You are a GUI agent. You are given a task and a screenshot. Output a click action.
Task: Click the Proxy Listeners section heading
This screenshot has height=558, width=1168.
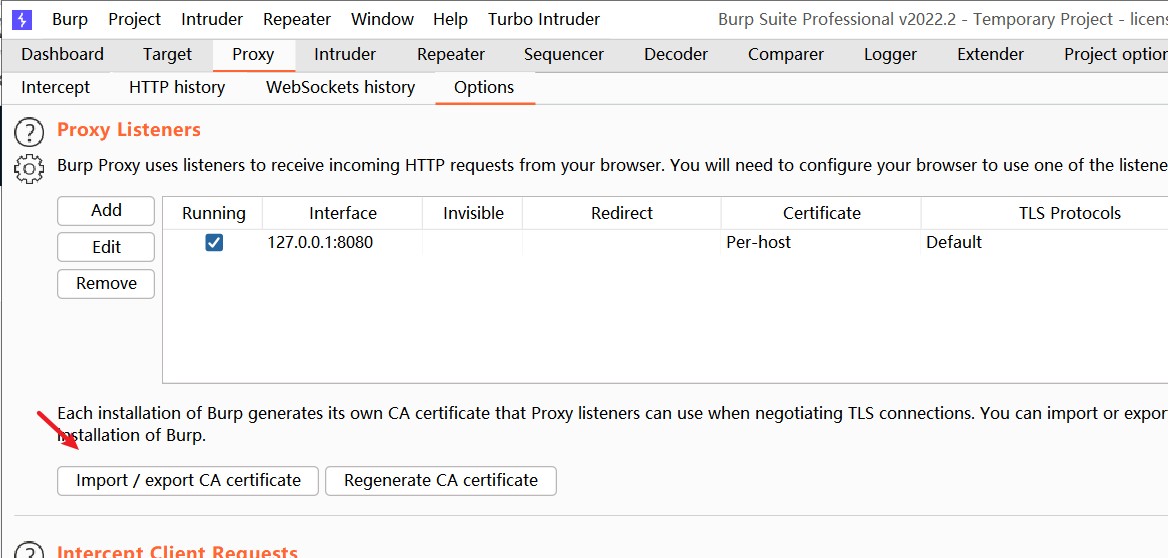coord(129,130)
